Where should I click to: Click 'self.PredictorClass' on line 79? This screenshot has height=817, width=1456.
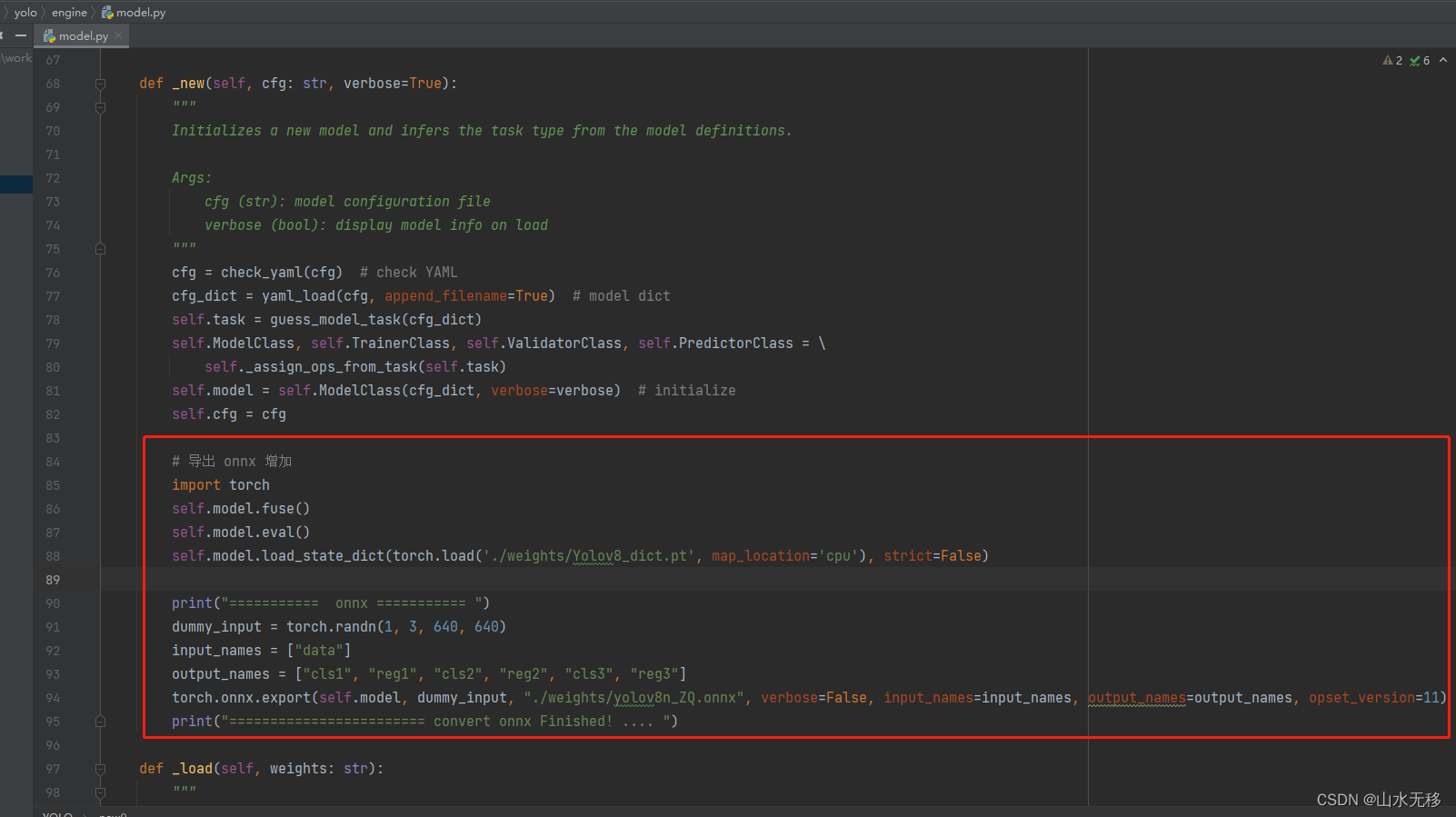(715, 344)
